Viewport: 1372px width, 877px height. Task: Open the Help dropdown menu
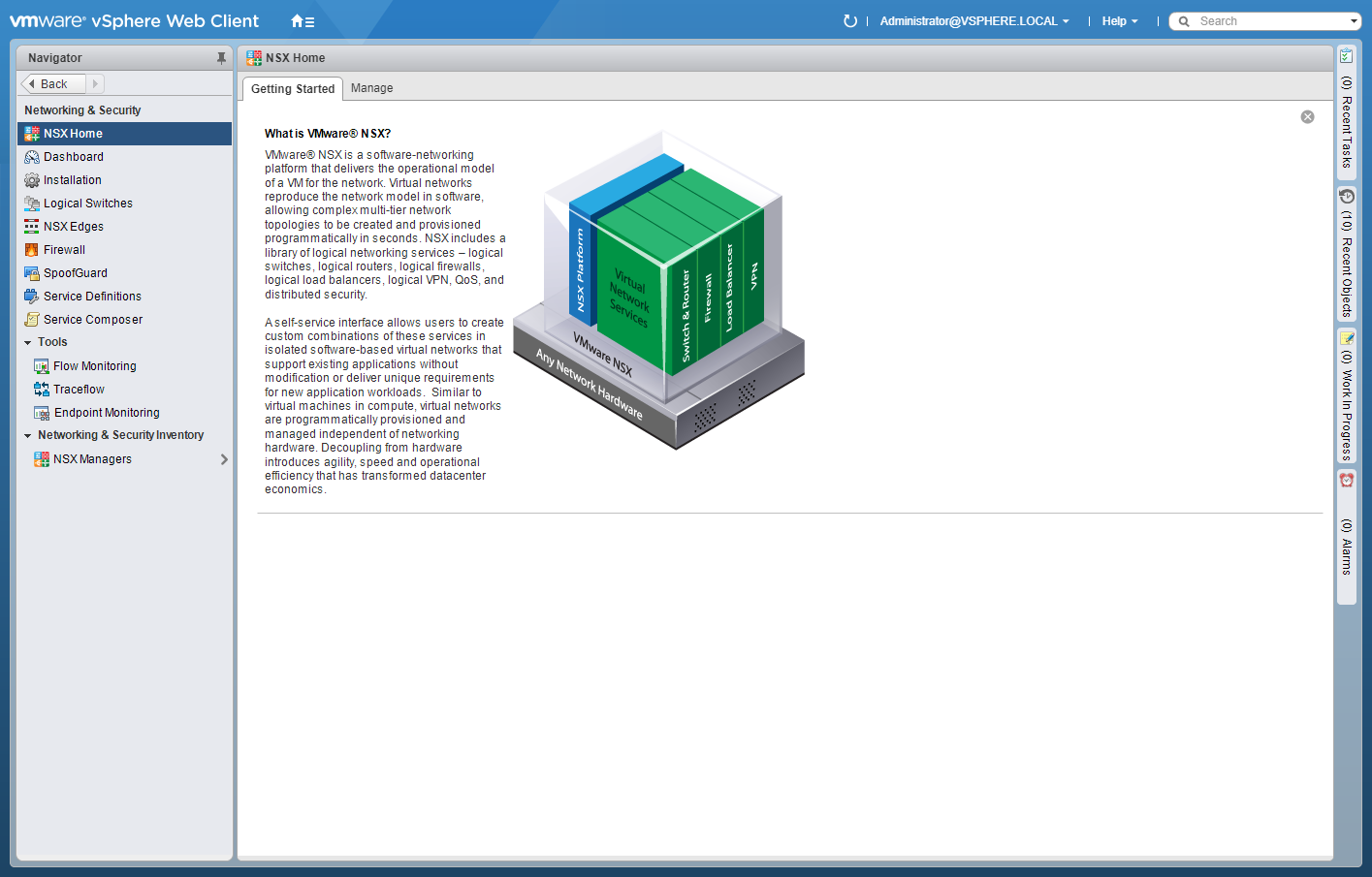(x=1119, y=21)
